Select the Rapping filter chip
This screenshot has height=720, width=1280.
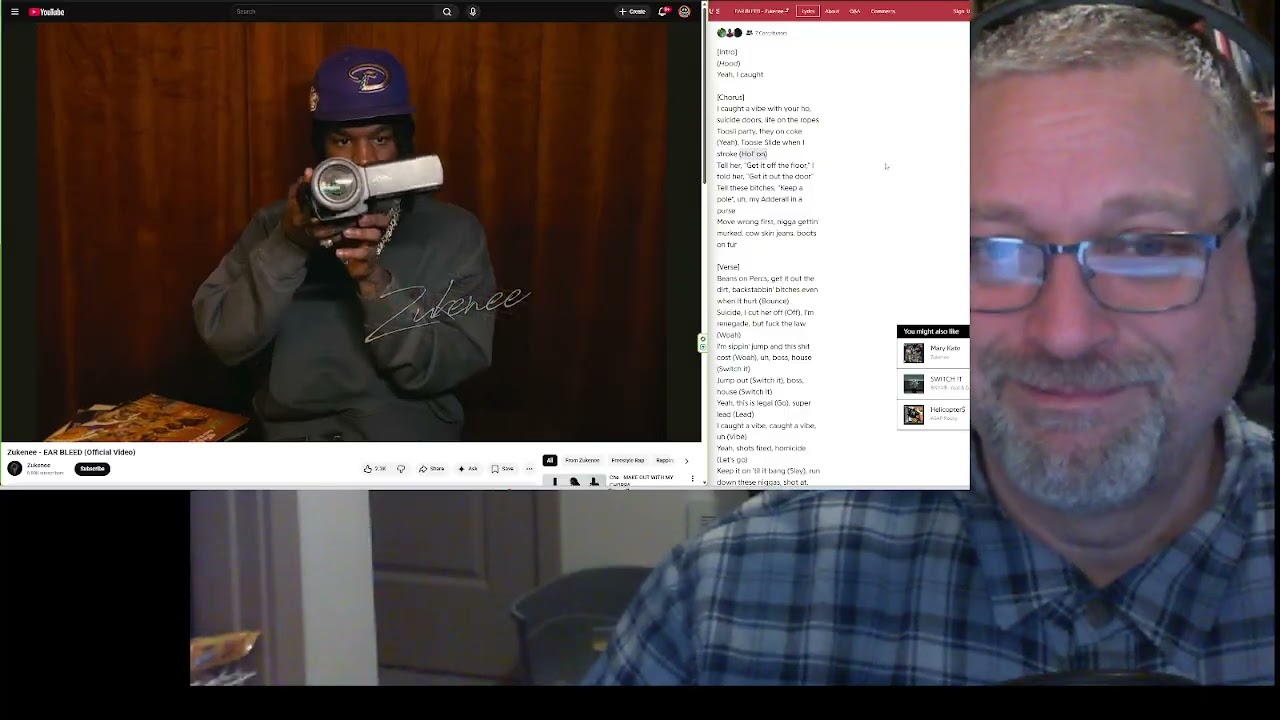pos(664,460)
